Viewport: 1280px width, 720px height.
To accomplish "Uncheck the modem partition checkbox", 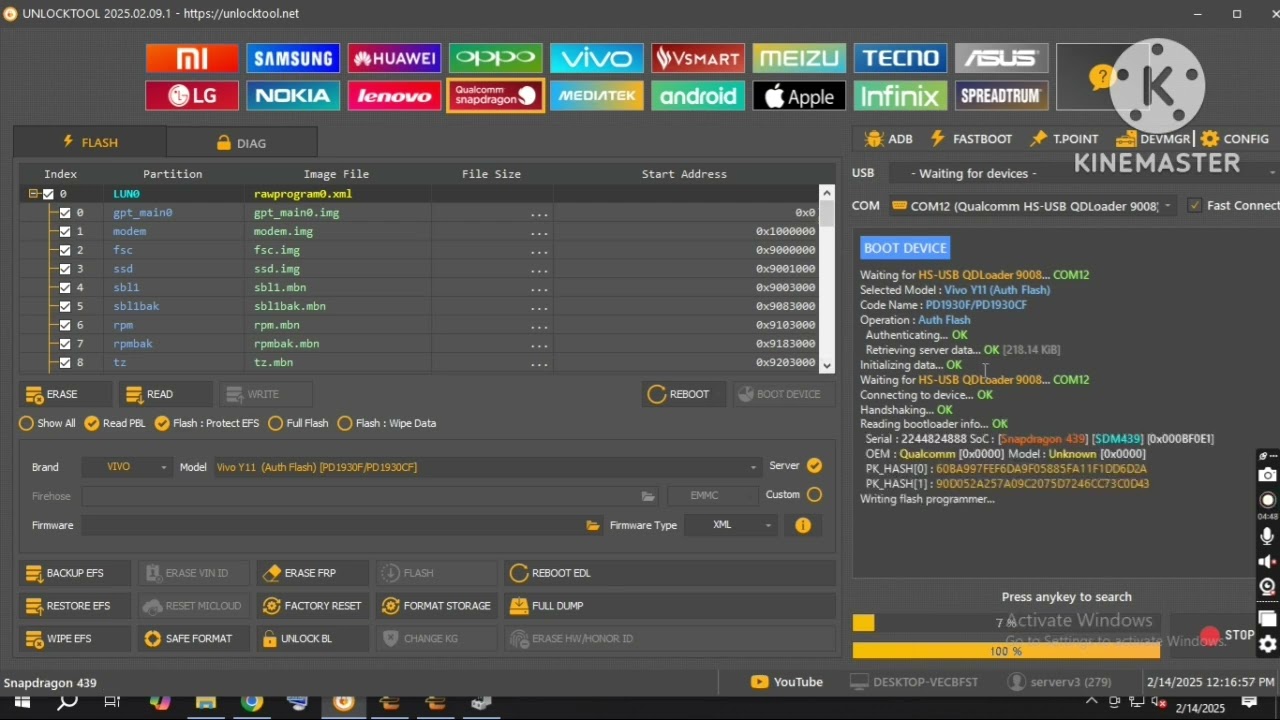I will tap(65, 232).
